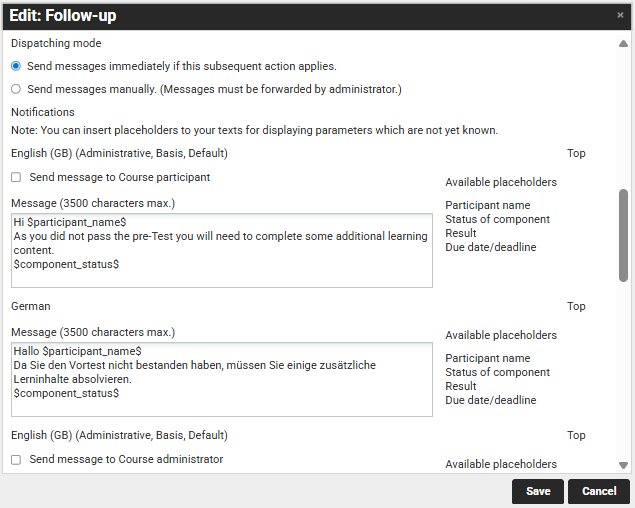Insert Due date/deadline placeholder for German message
The height and width of the screenshot is (508, 635).
coord(490,400)
